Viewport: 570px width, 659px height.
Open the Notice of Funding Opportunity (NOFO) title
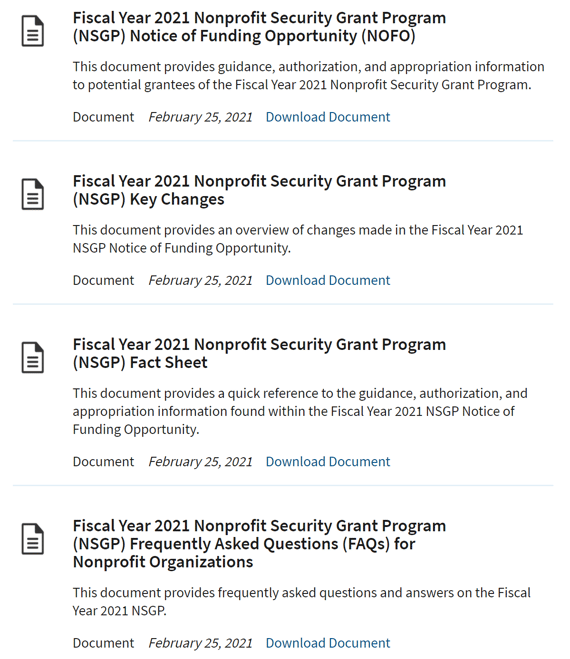(259, 27)
